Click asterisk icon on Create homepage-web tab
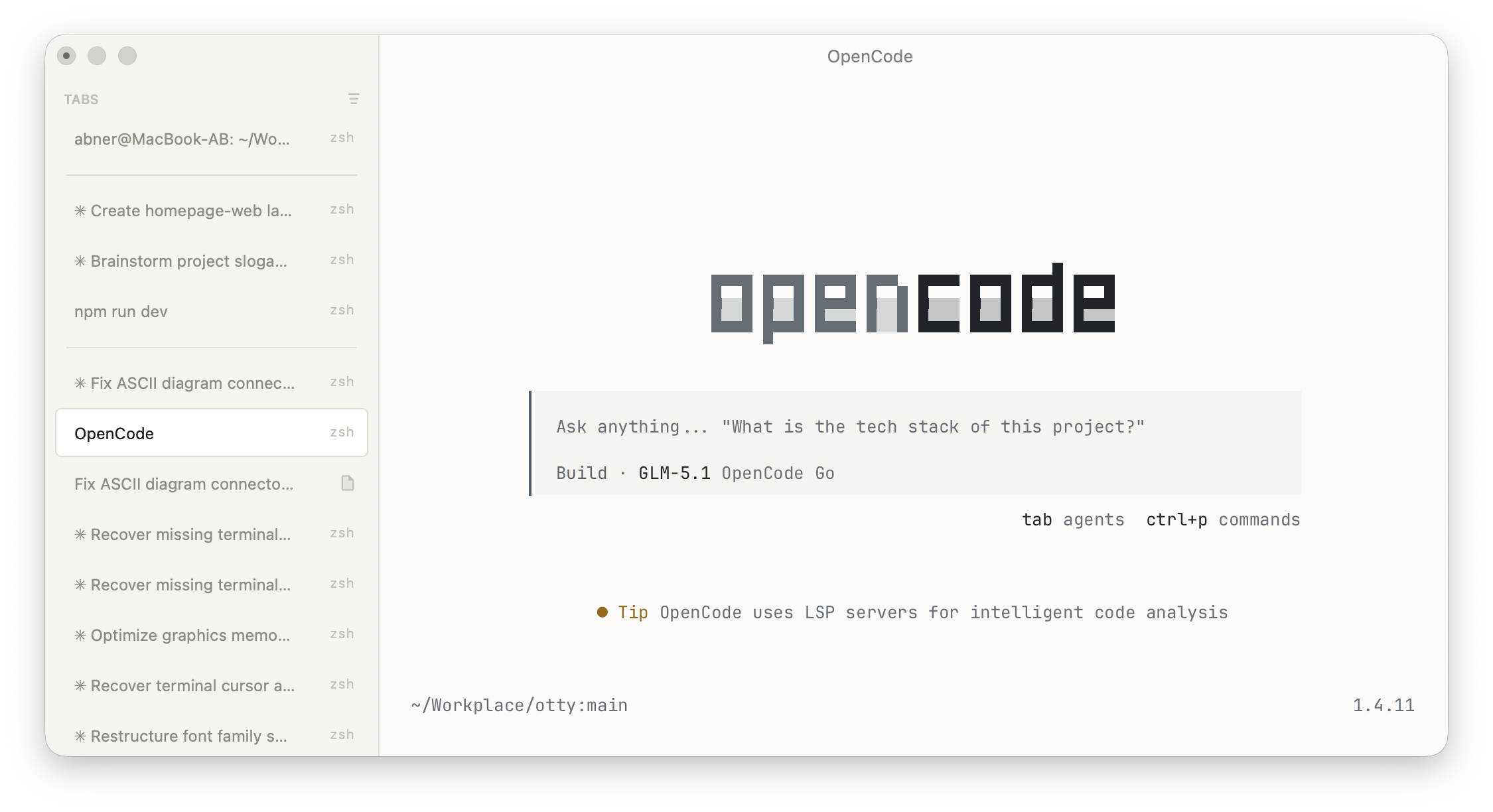The height and width of the screenshot is (812, 1493). click(x=80, y=210)
